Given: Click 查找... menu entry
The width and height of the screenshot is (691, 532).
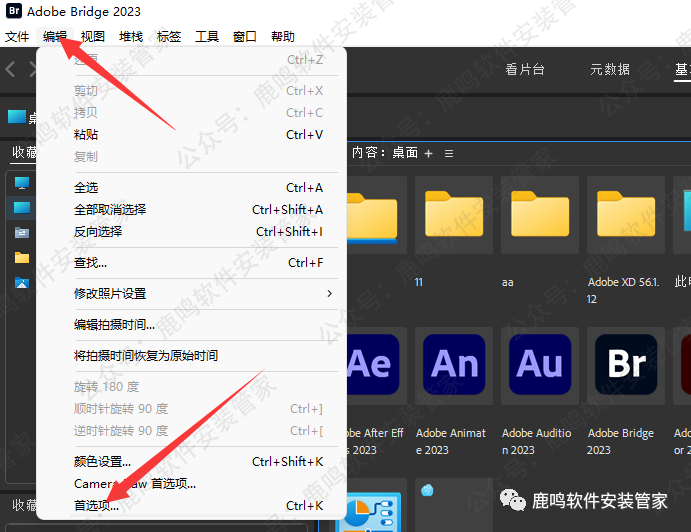Looking at the screenshot, I should [90, 263].
